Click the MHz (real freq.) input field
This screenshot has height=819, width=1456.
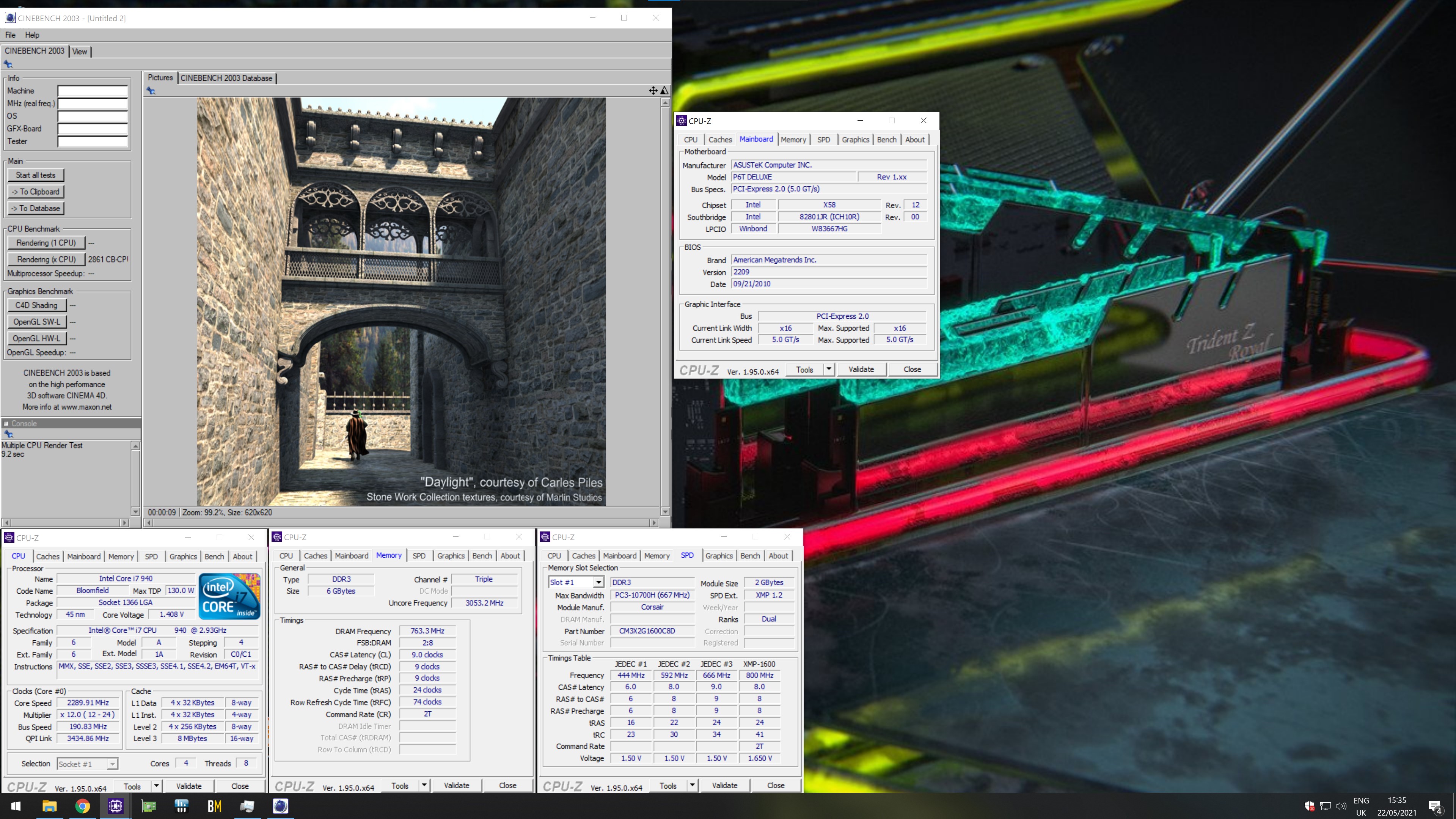[93, 104]
